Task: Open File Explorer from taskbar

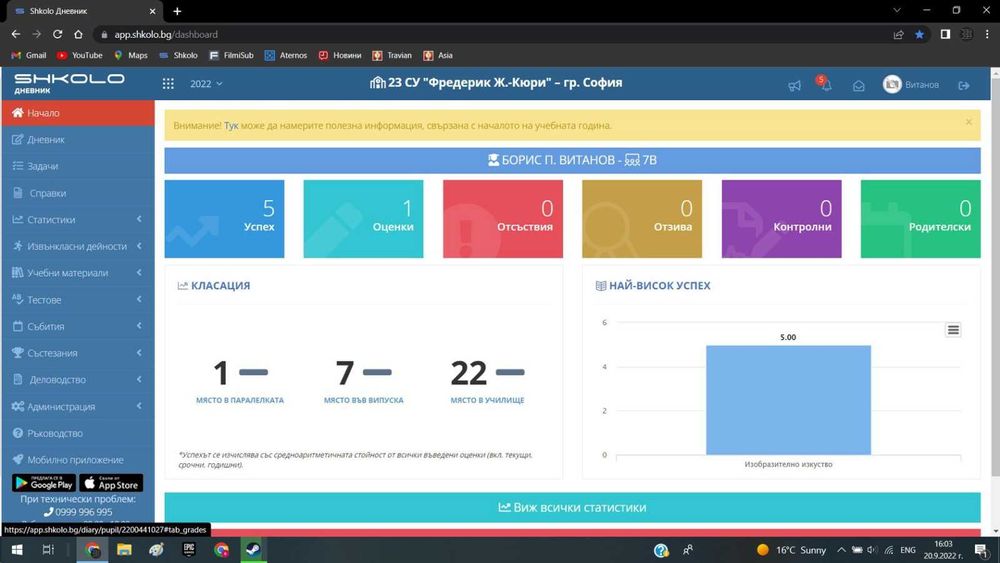Action: click(124, 550)
